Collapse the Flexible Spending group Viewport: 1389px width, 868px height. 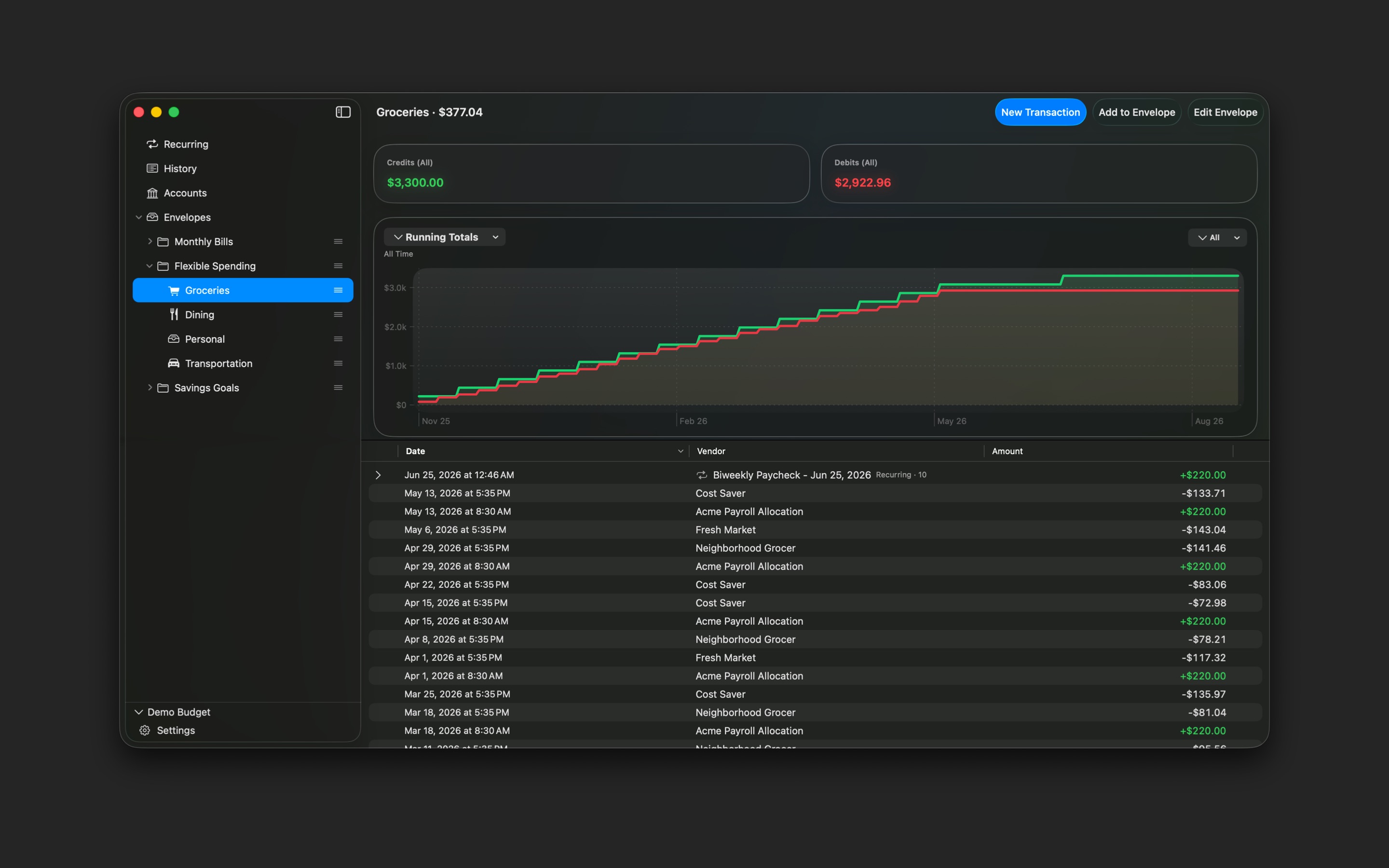coord(150,266)
